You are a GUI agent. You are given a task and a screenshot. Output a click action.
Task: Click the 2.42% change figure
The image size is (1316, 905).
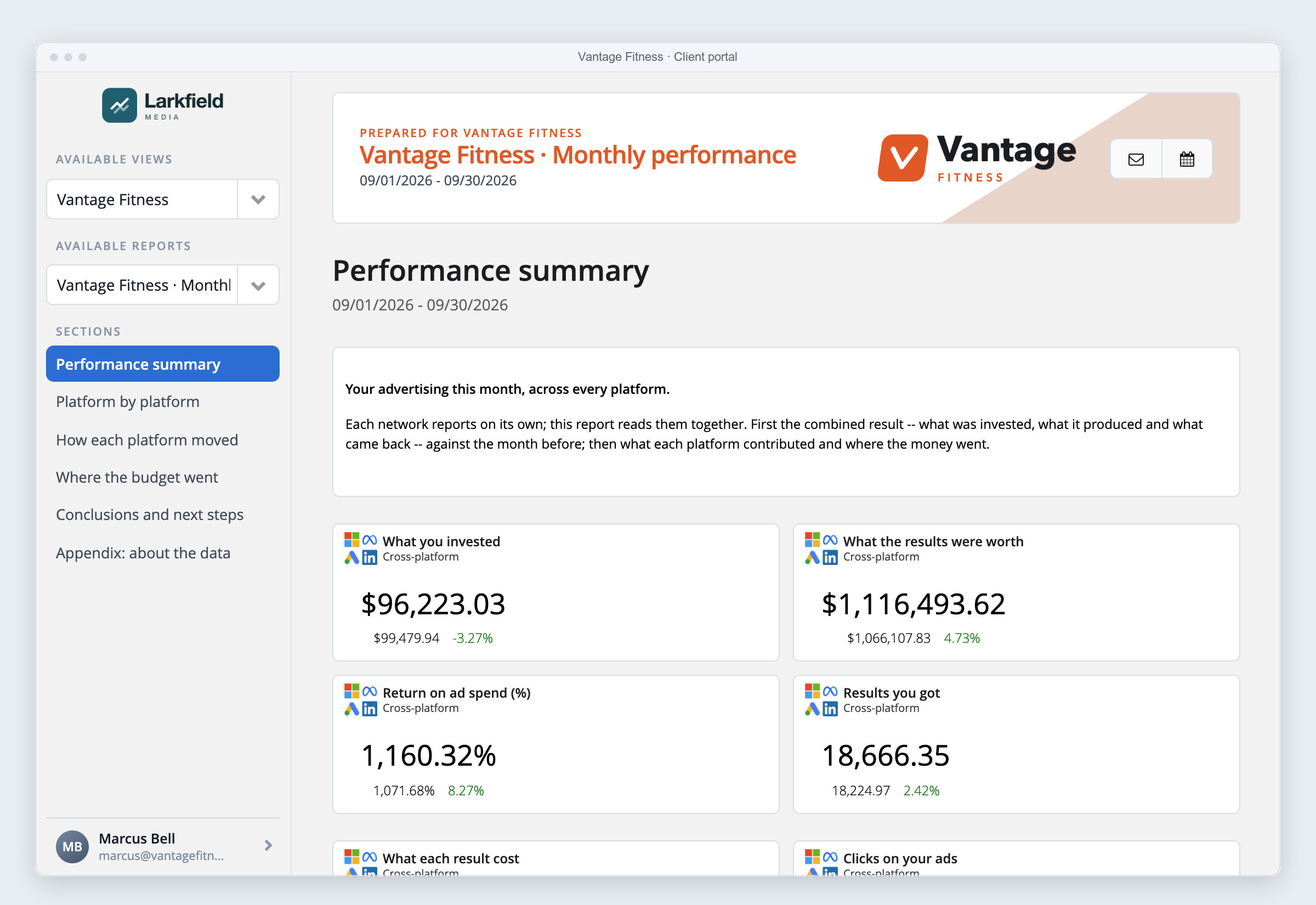(922, 790)
